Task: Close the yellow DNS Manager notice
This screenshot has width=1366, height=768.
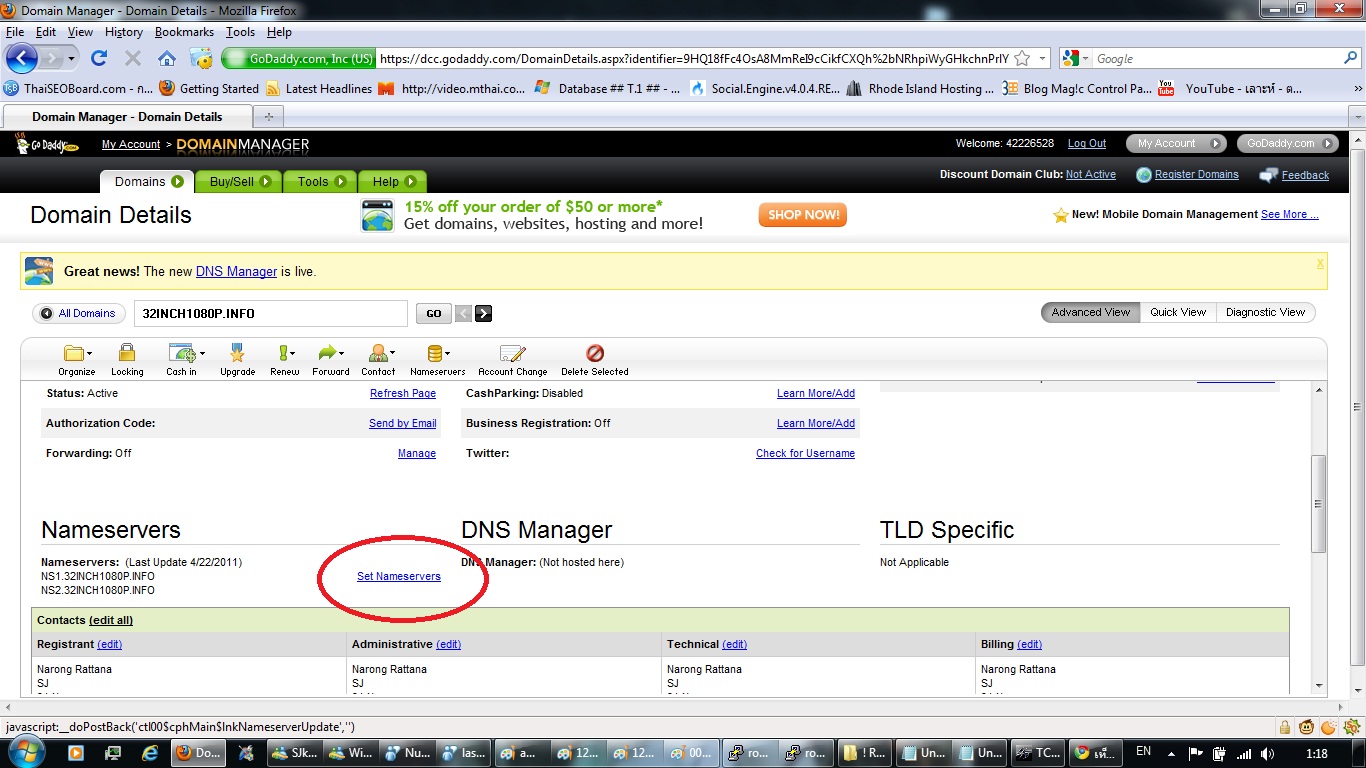Action: [1320, 264]
